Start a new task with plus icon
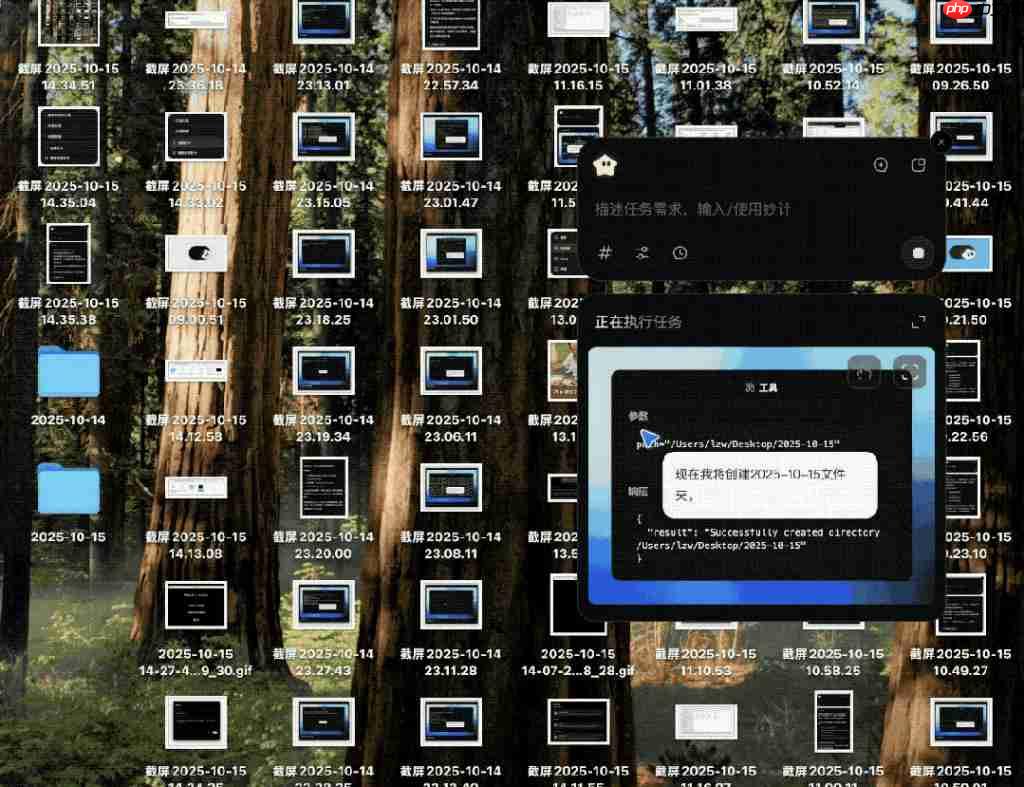The image size is (1024, 787). click(x=880, y=165)
